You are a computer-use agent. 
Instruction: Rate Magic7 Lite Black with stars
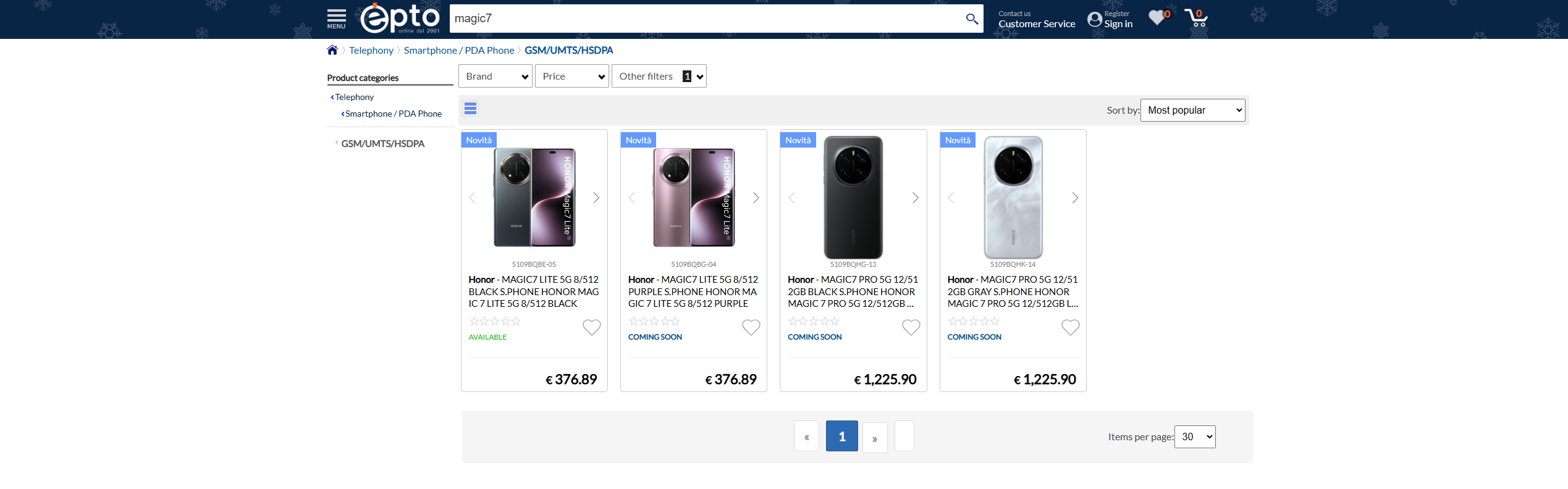pyautogui.click(x=495, y=321)
